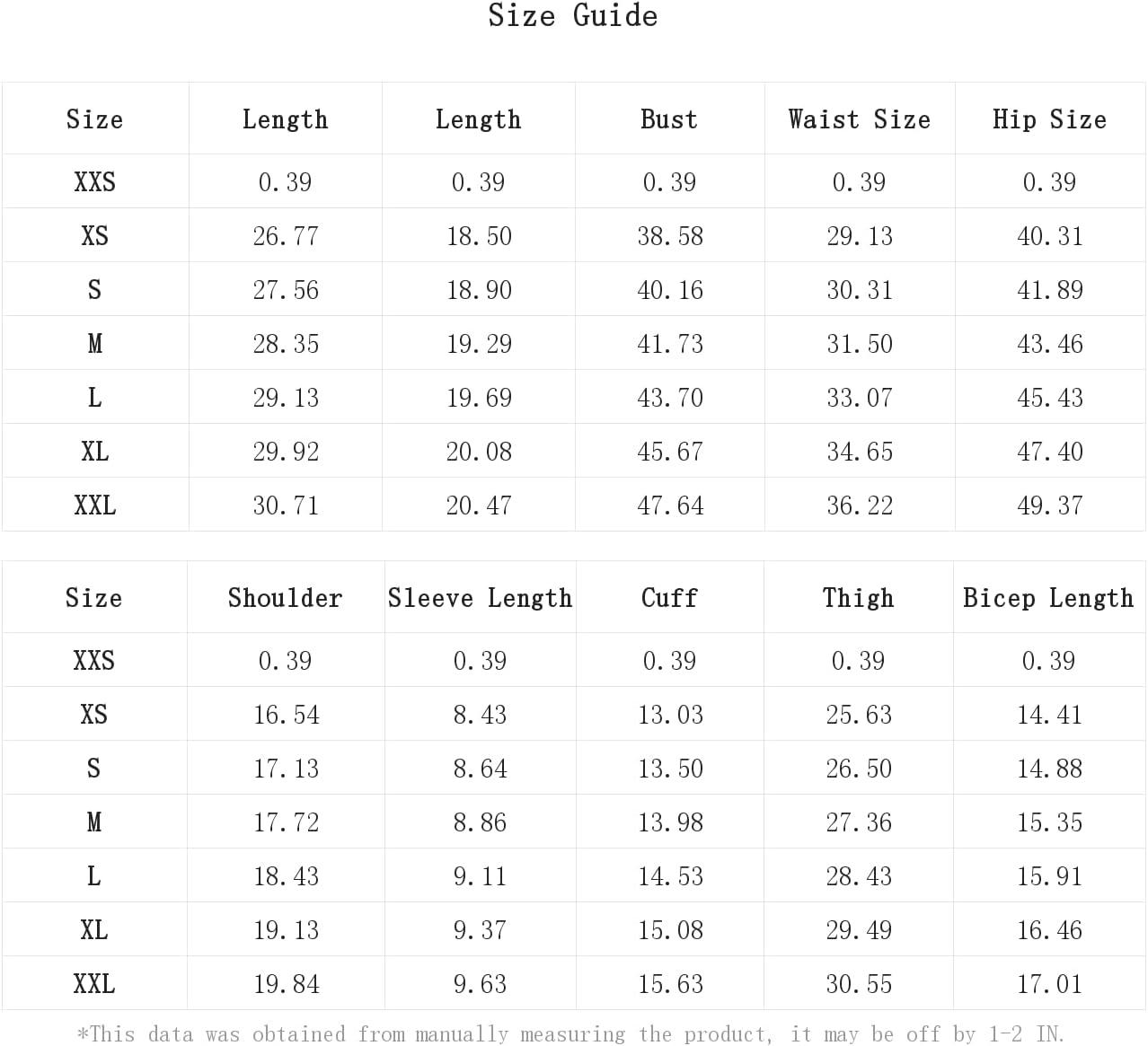
Task: Click the Size Guide title
Action: click(x=573, y=15)
